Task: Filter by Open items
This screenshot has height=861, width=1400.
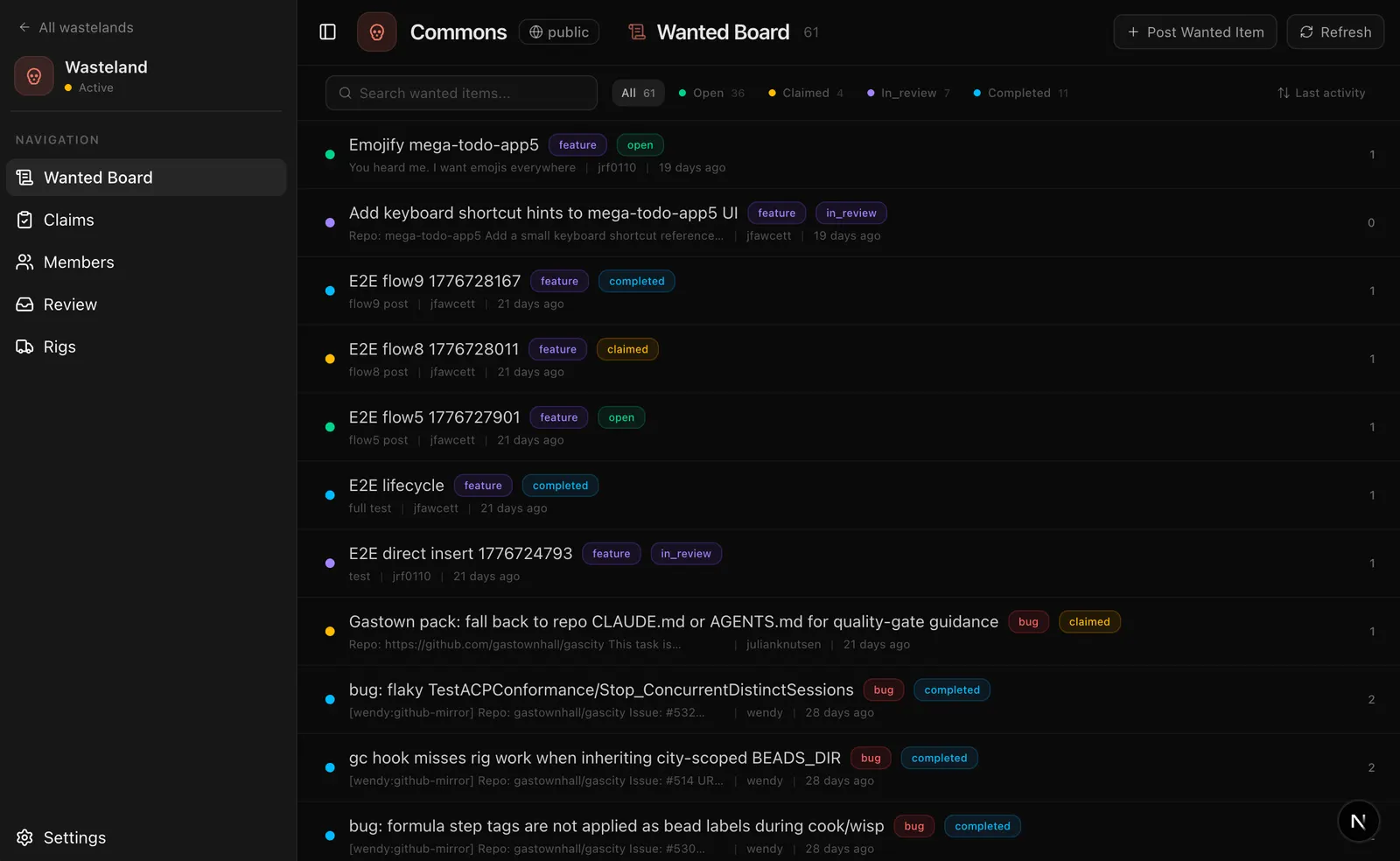Action: click(711, 94)
